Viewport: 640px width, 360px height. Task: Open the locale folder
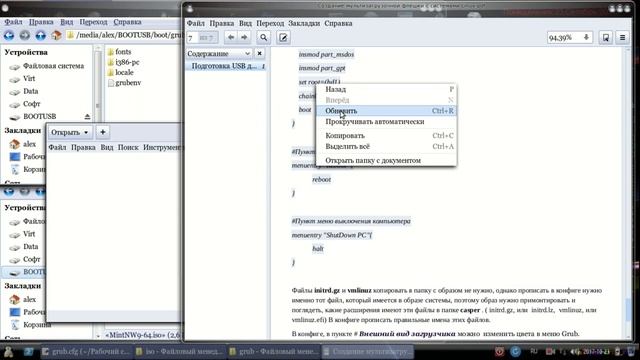(x=120, y=72)
